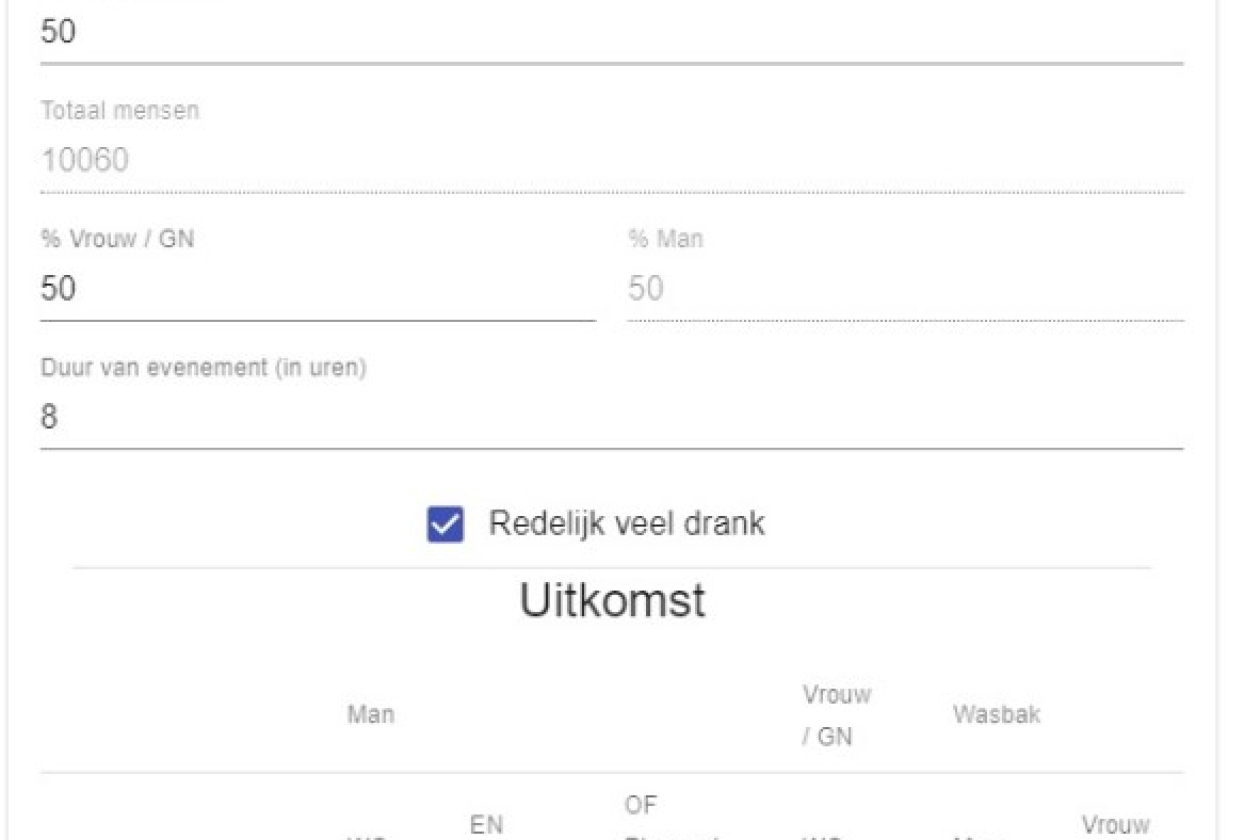Click the % Vrouw / GN label
The image size is (1260, 840).
pyautogui.click(x=117, y=240)
